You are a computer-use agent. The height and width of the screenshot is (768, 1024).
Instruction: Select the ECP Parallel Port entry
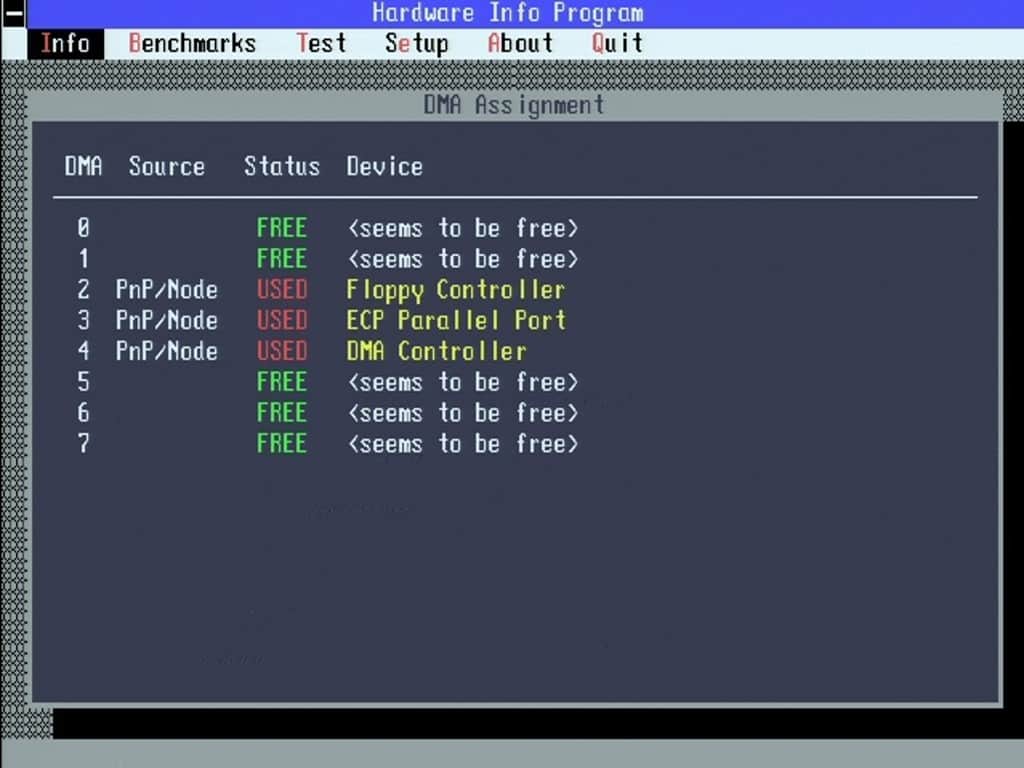(456, 321)
